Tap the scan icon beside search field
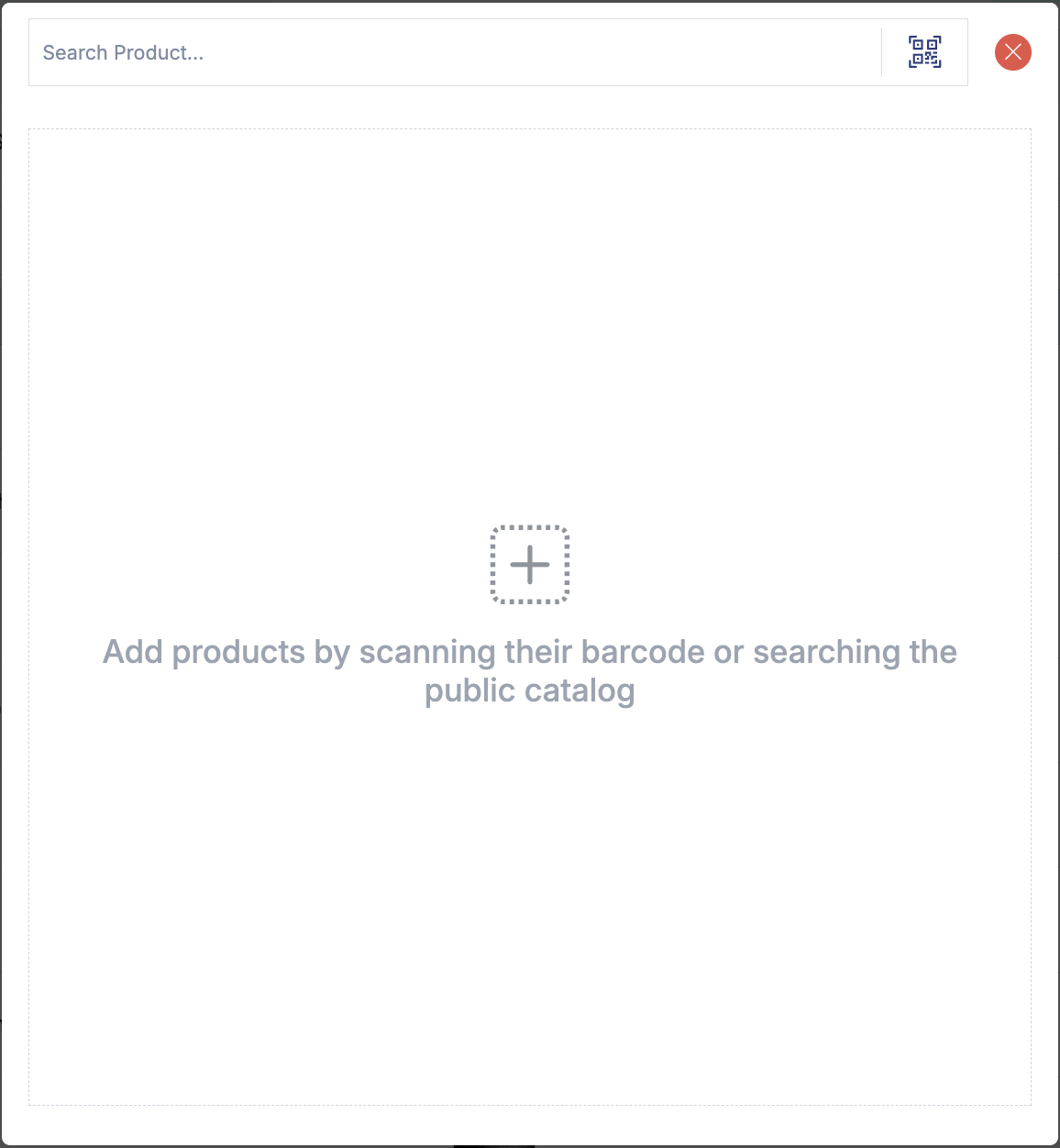The width and height of the screenshot is (1060, 1148). [x=924, y=52]
